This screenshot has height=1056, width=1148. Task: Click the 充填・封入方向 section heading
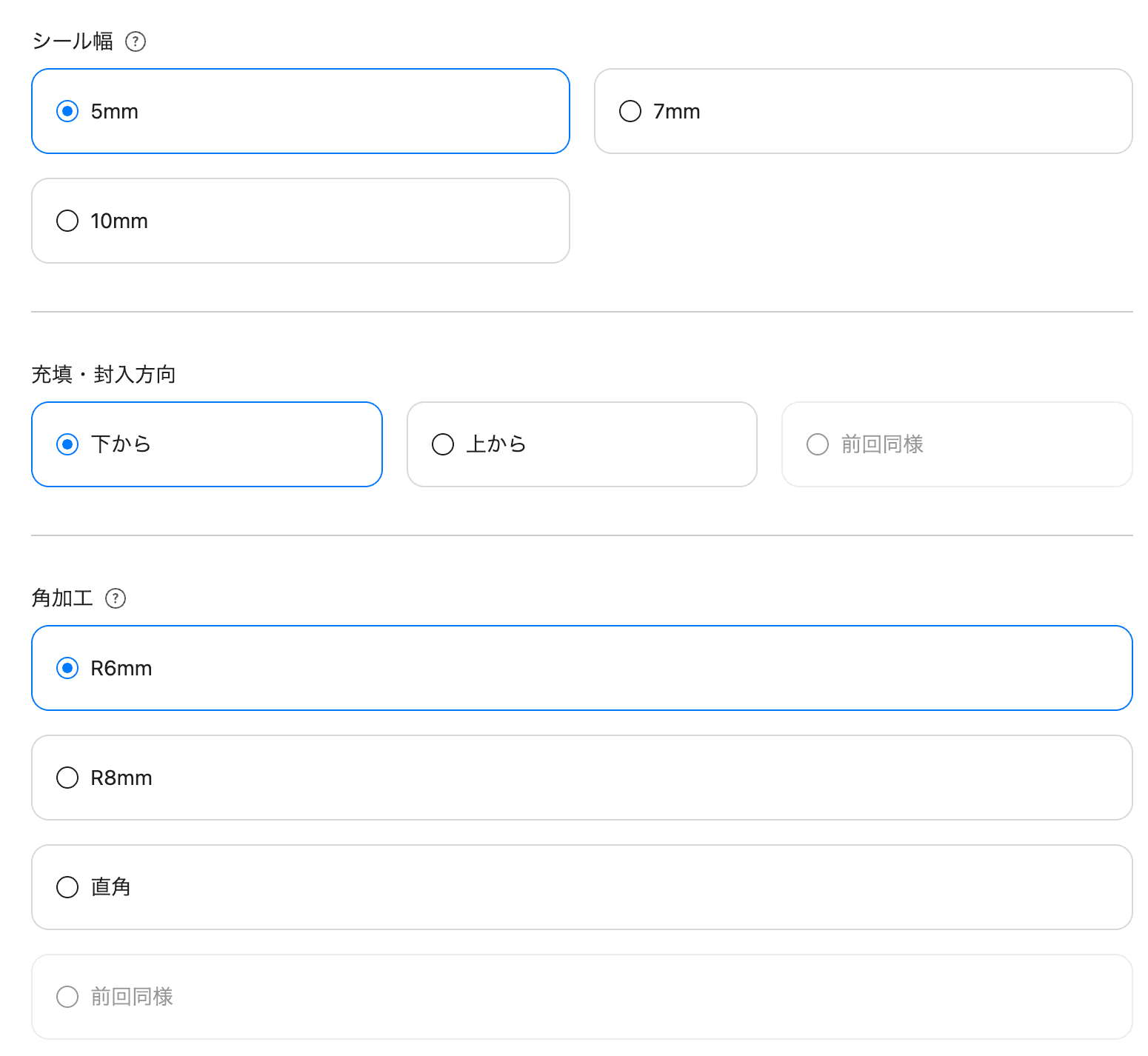click(x=104, y=375)
